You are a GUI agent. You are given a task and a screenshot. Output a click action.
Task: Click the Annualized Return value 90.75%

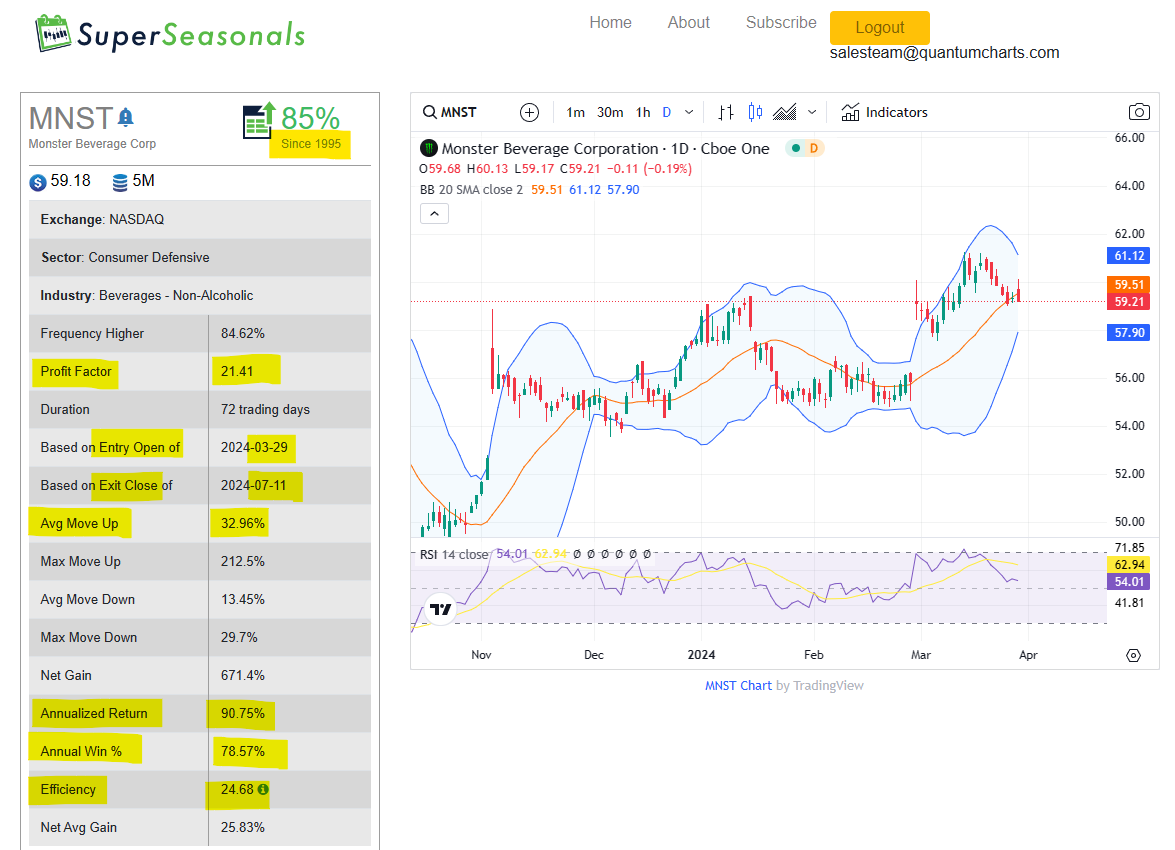pyautogui.click(x=243, y=714)
